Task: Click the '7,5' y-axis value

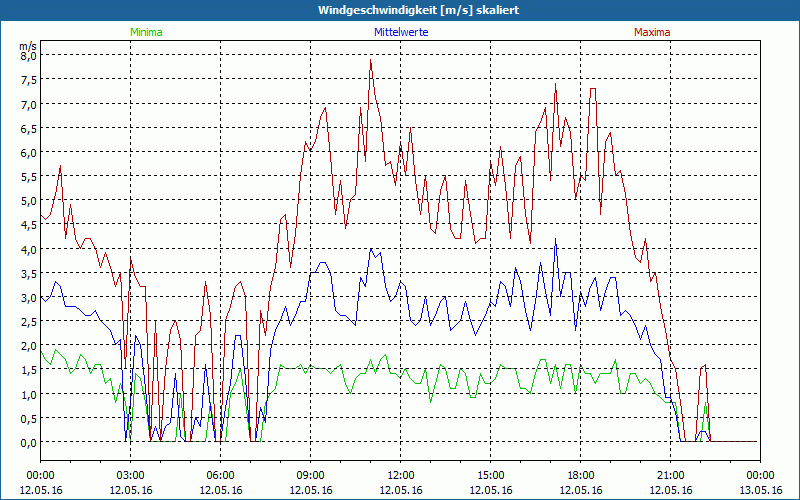Action: tap(29, 80)
